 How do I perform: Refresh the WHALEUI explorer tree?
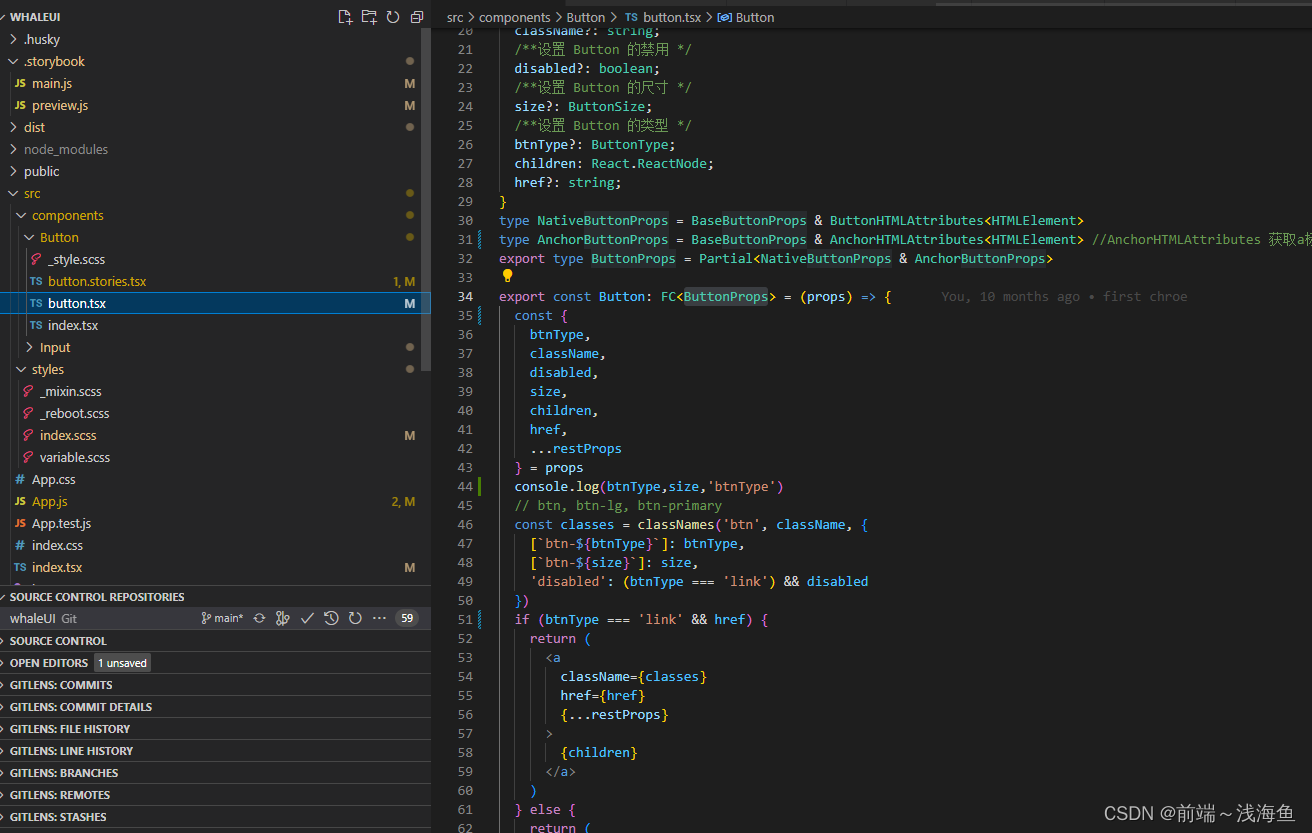tap(393, 17)
